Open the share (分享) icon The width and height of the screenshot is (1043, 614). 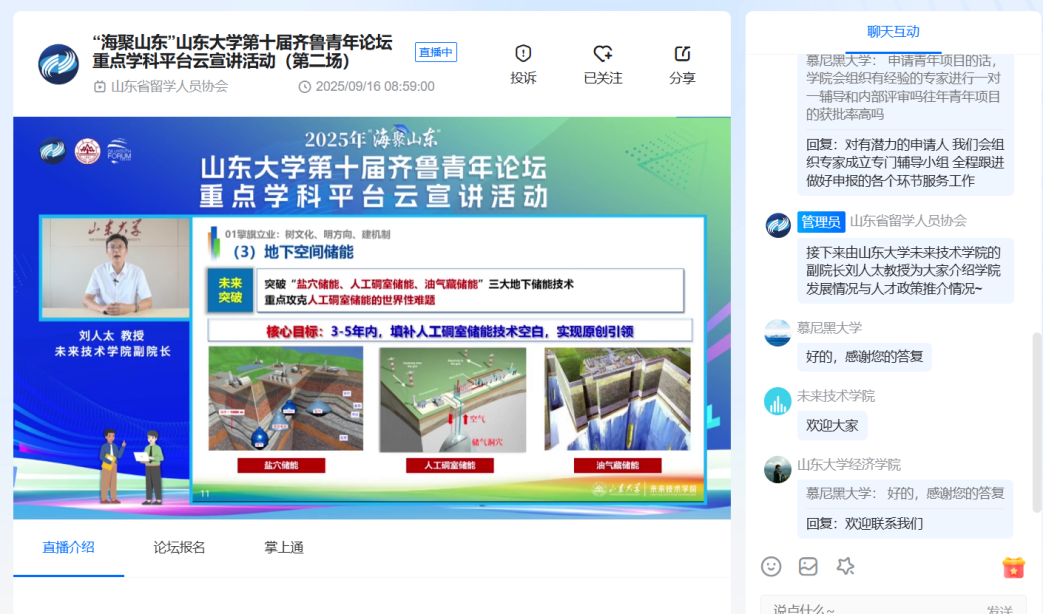pyautogui.click(x=682, y=53)
